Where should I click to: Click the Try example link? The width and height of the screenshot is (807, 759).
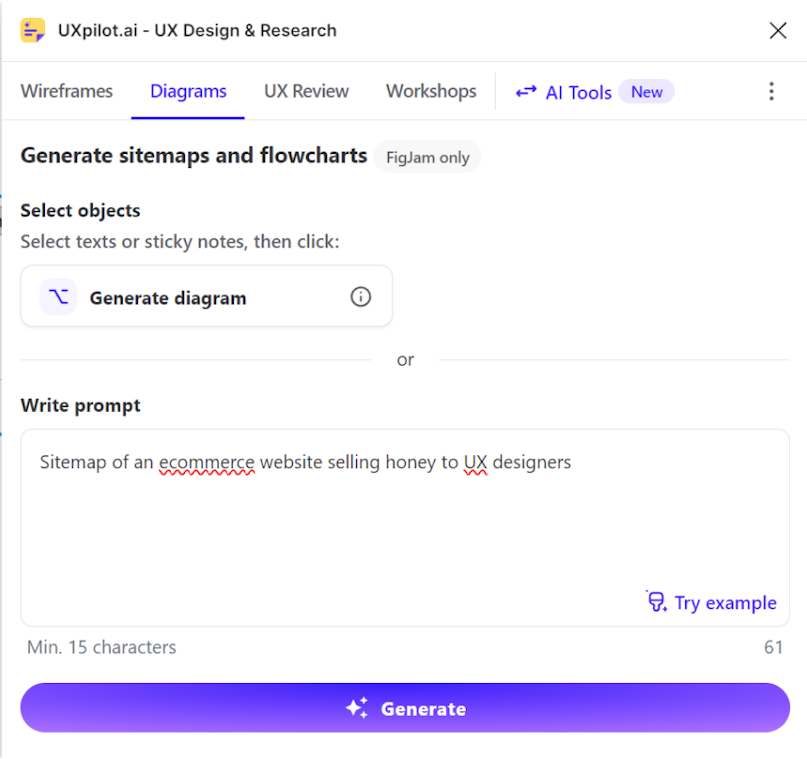point(725,603)
